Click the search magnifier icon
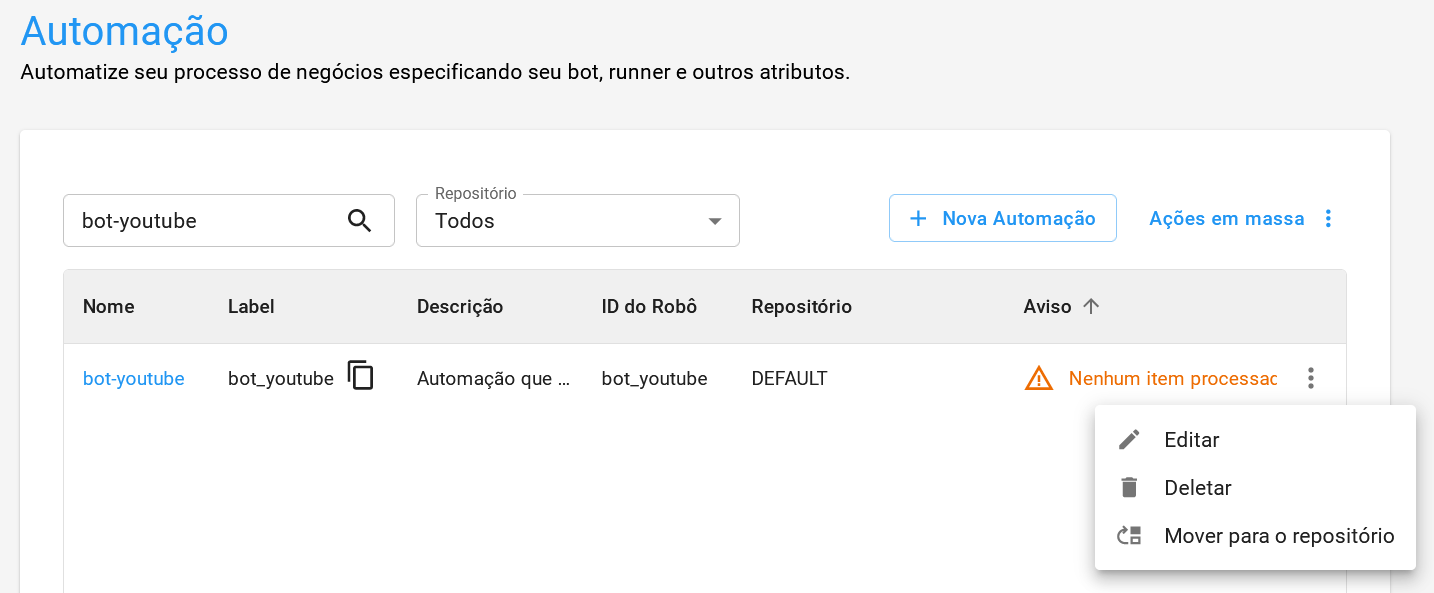Image resolution: width=1434 pixels, height=593 pixels. point(359,220)
